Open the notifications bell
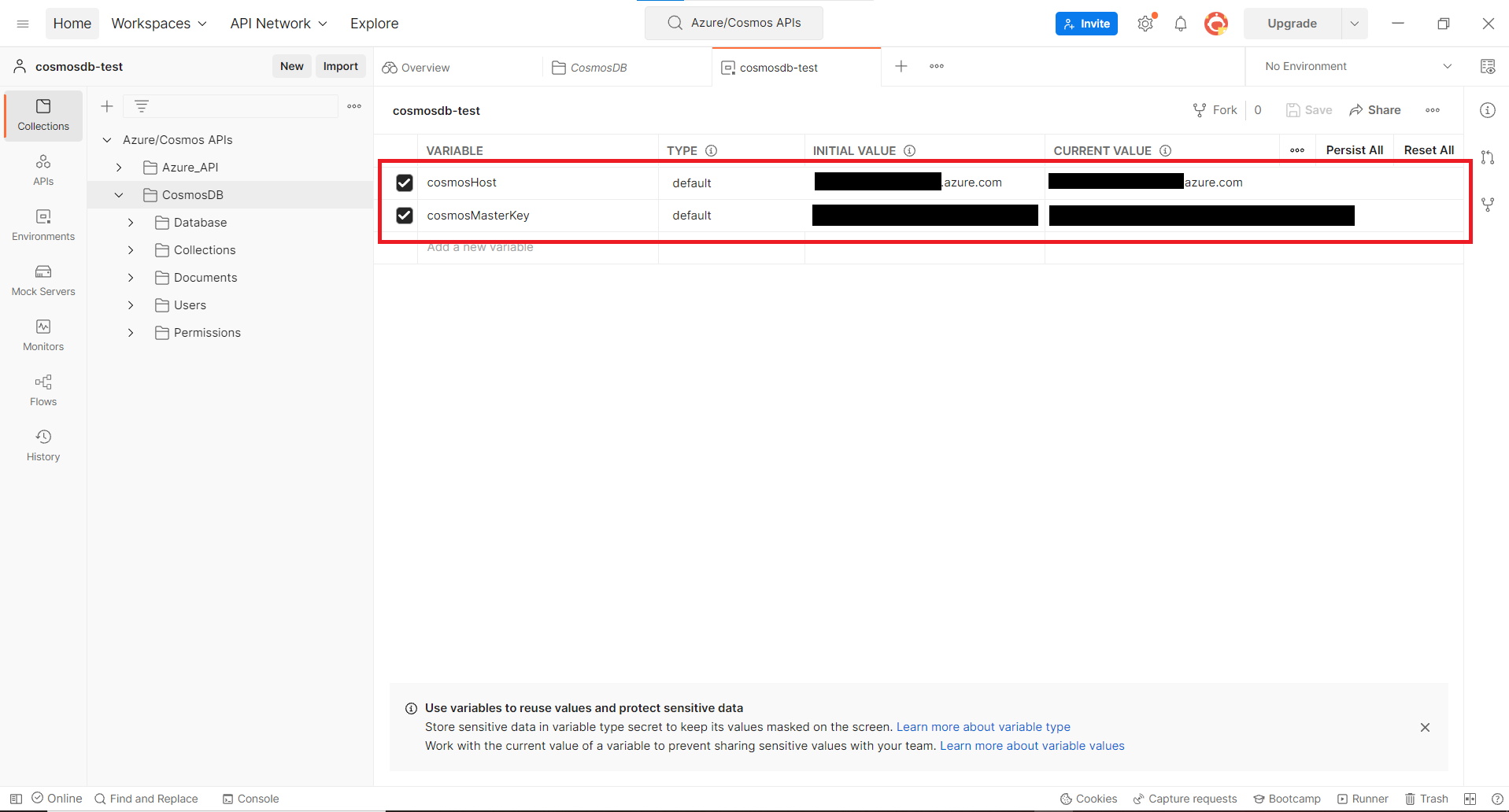The image size is (1509, 812). point(1181,24)
